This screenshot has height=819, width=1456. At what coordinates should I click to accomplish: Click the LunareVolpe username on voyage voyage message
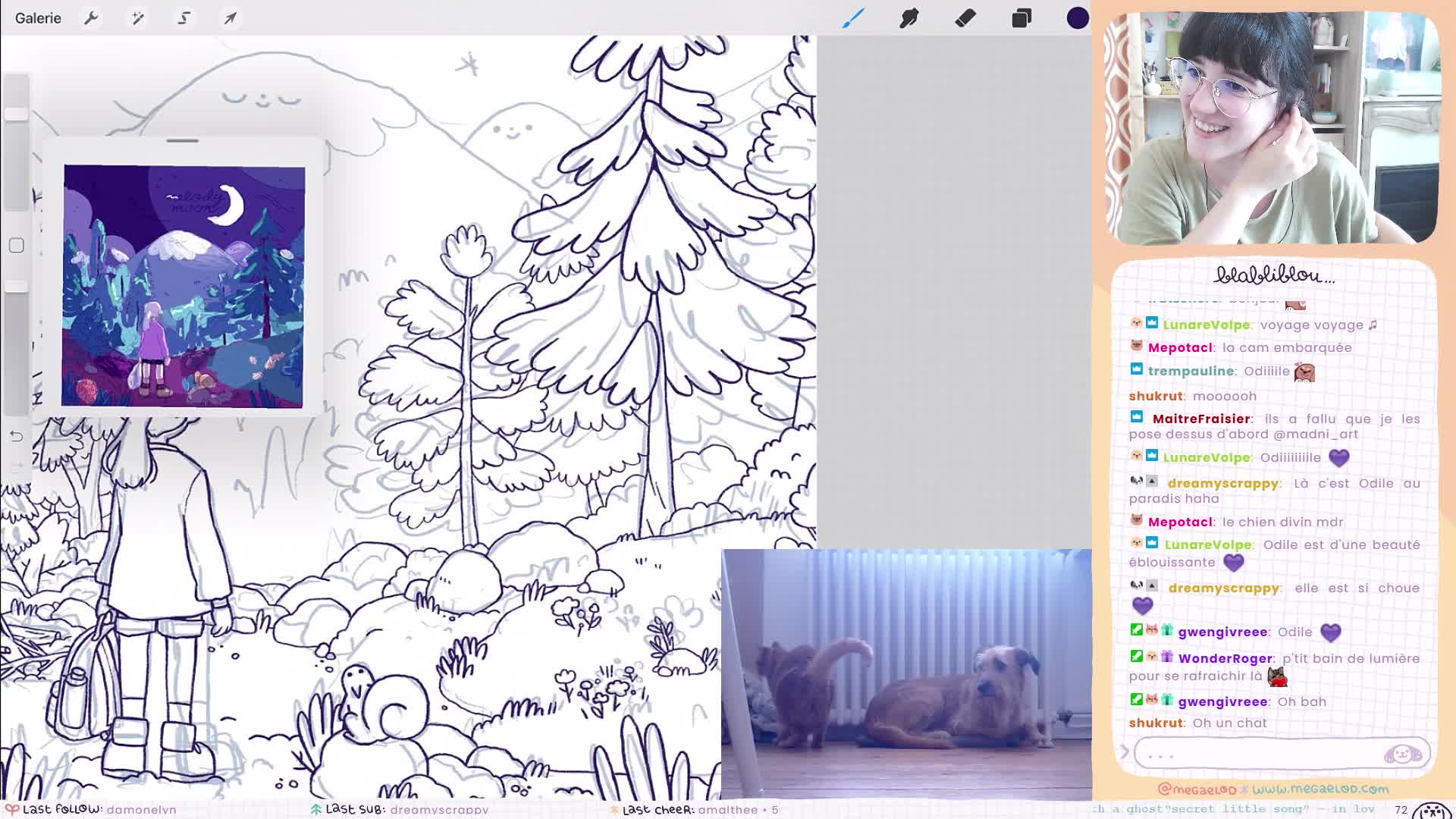coord(1206,325)
